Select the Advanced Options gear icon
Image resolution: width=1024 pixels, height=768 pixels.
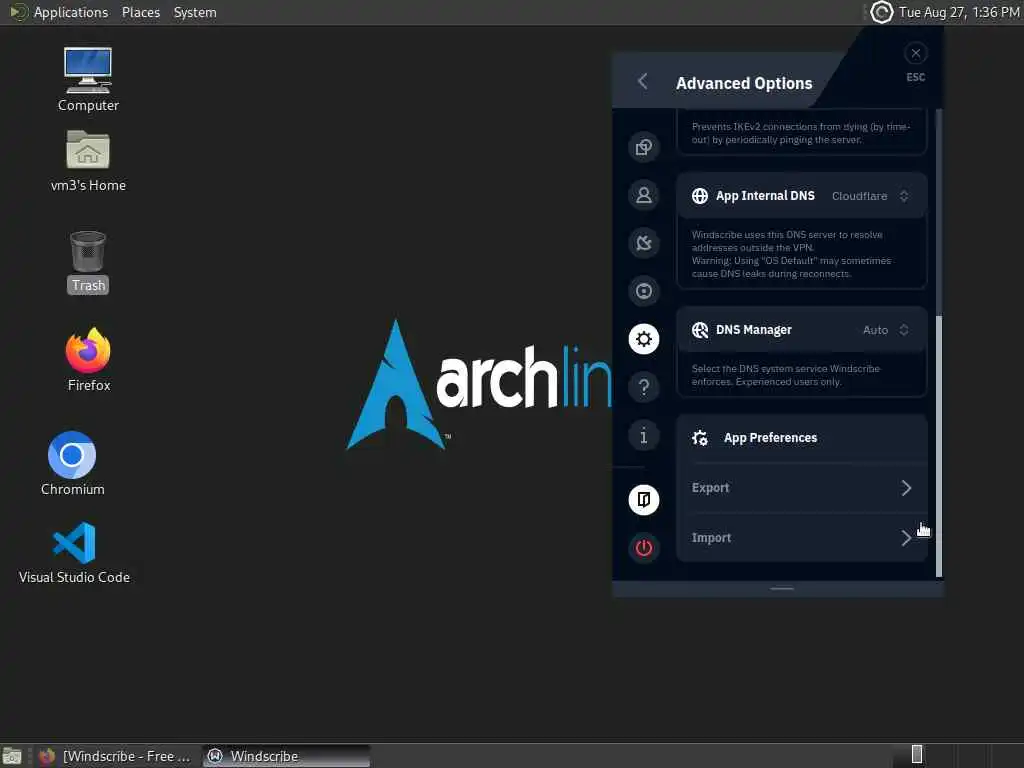tap(643, 339)
